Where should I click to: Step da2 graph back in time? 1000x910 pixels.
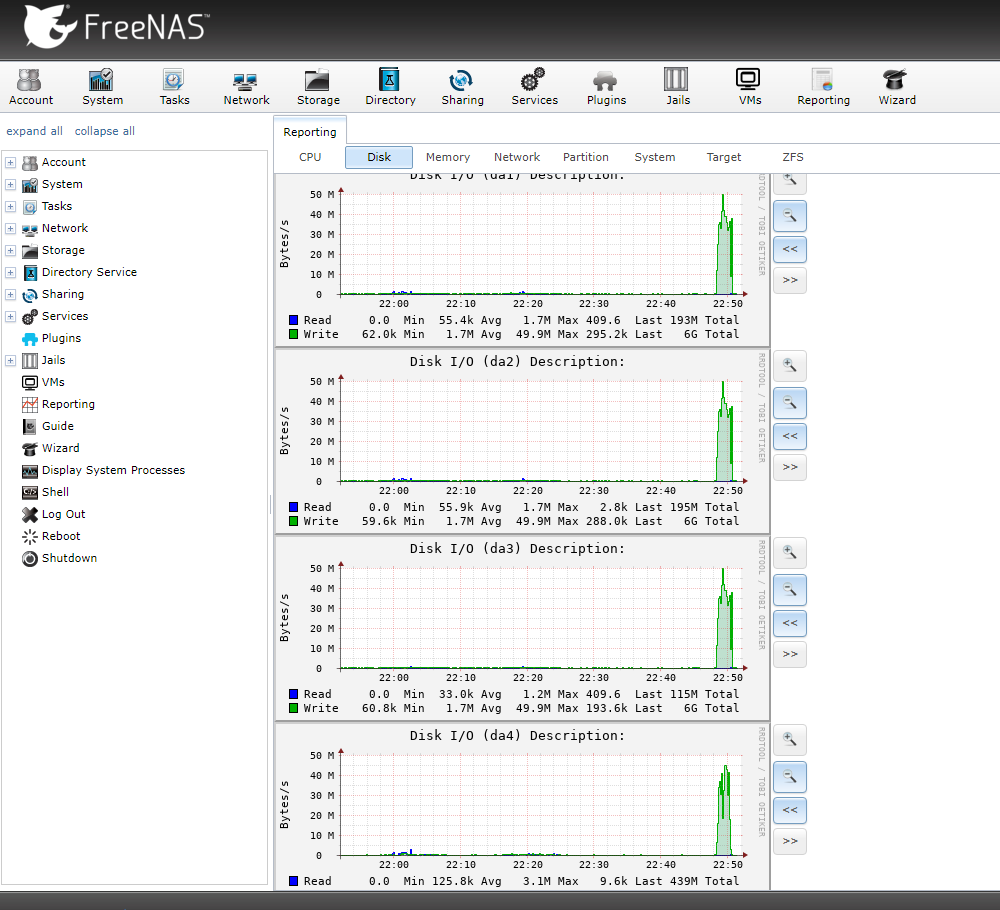click(x=790, y=436)
